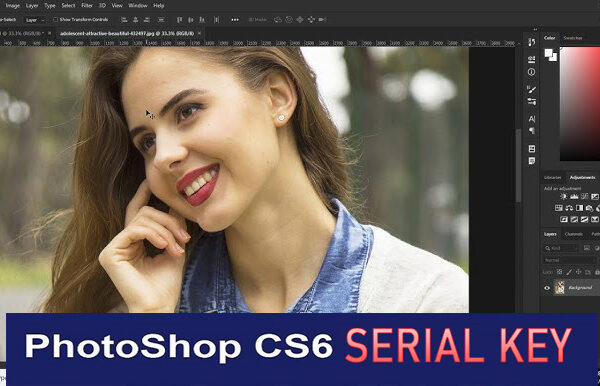Add a Curves adjustment
The height and width of the screenshot is (386, 600).
584,197
